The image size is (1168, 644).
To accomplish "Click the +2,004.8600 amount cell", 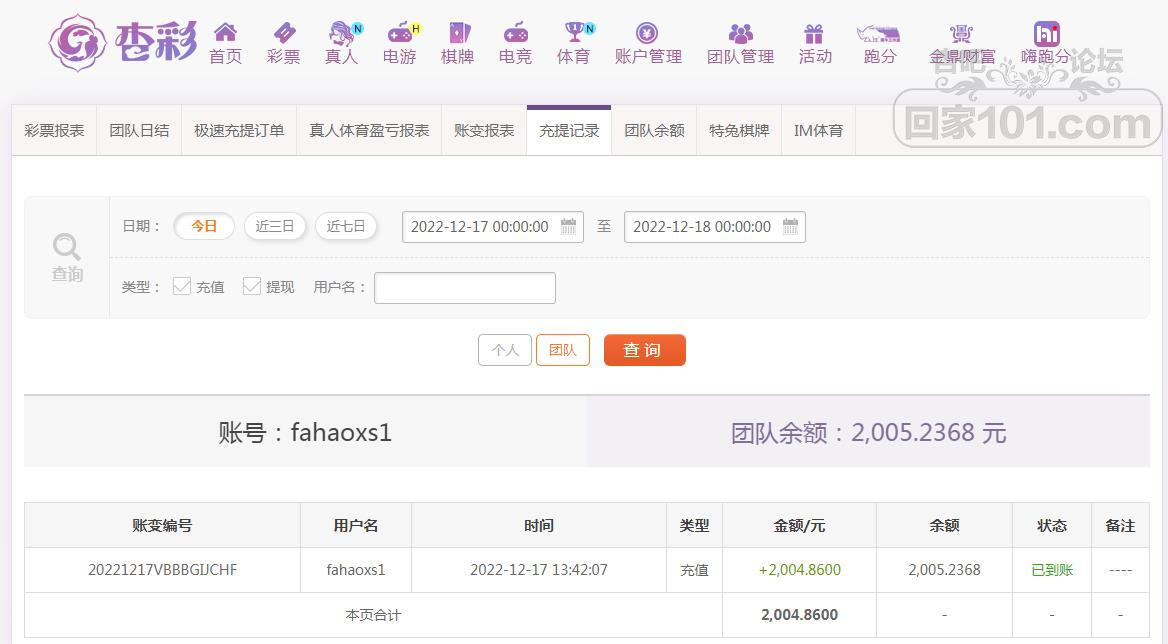I will click(x=799, y=570).
